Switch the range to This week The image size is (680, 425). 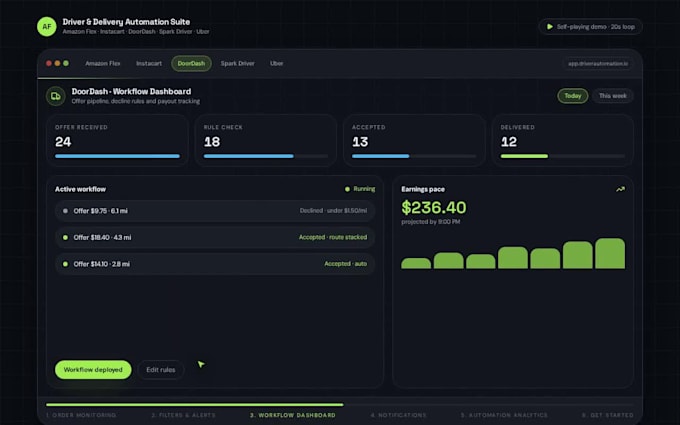coord(613,96)
